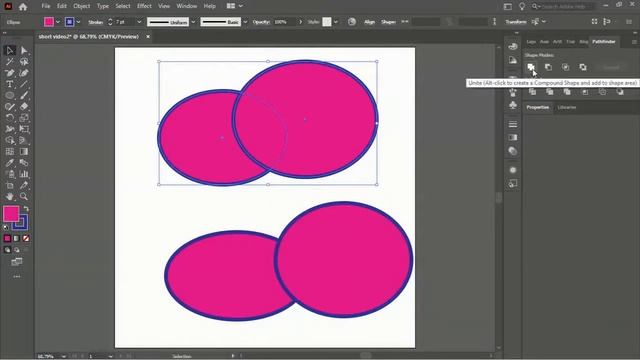Set paint mode to Color
This screenshot has height=360, width=640.
pos(7,238)
